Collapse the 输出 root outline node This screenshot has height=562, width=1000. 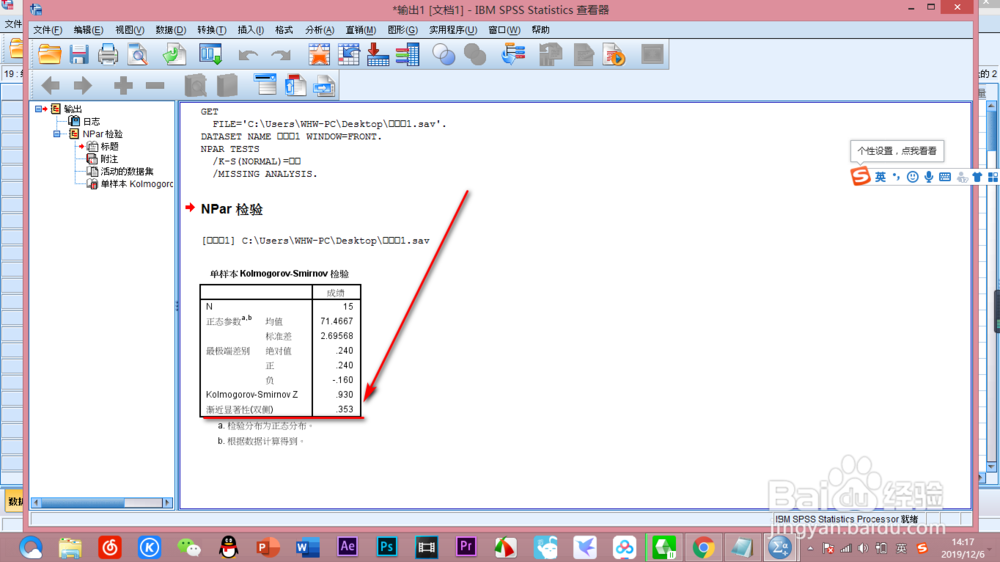coord(38,109)
